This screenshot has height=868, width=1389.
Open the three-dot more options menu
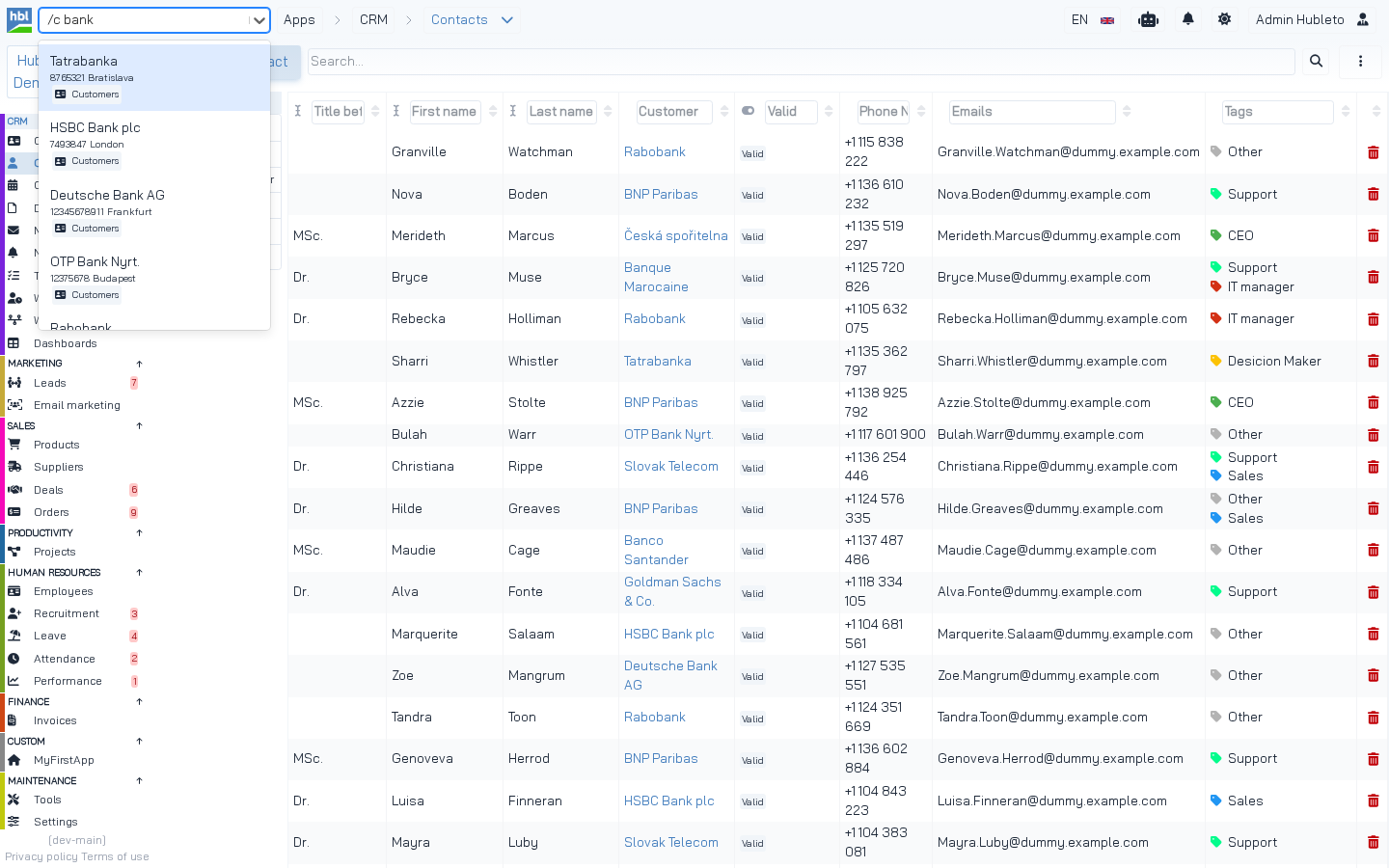pos(1361,62)
